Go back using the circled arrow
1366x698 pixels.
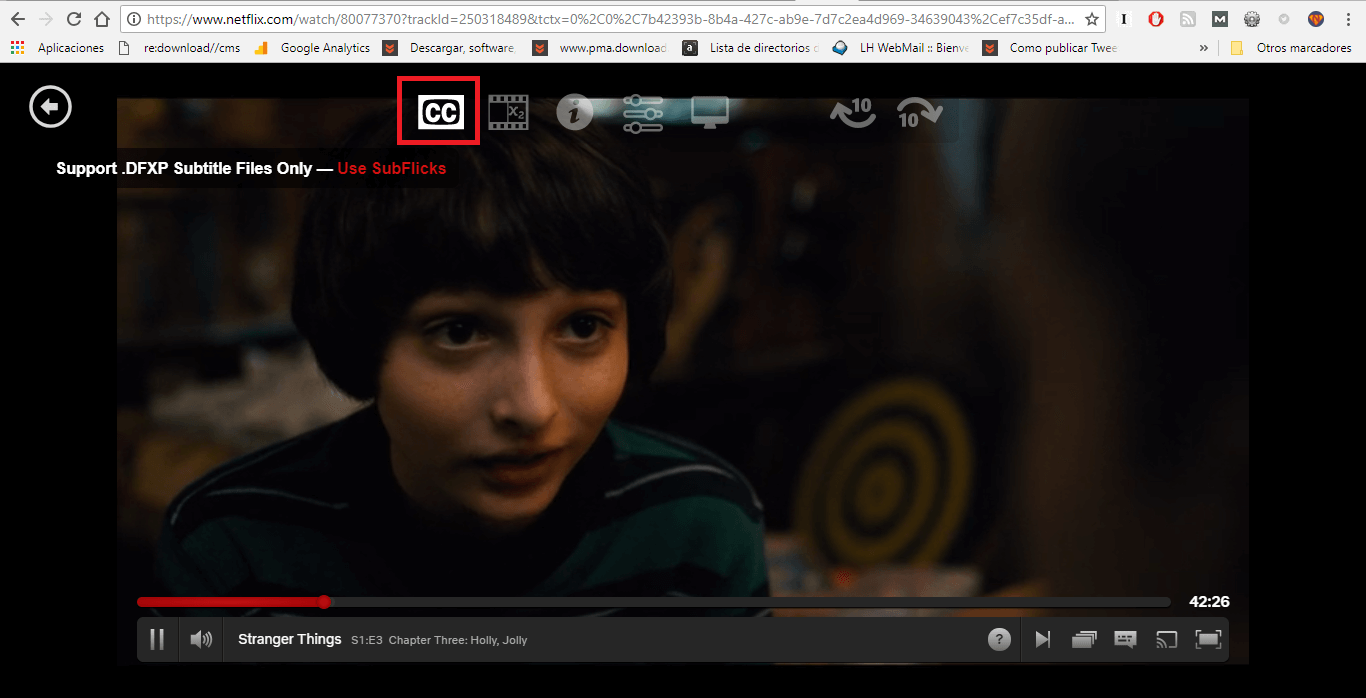[51, 106]
